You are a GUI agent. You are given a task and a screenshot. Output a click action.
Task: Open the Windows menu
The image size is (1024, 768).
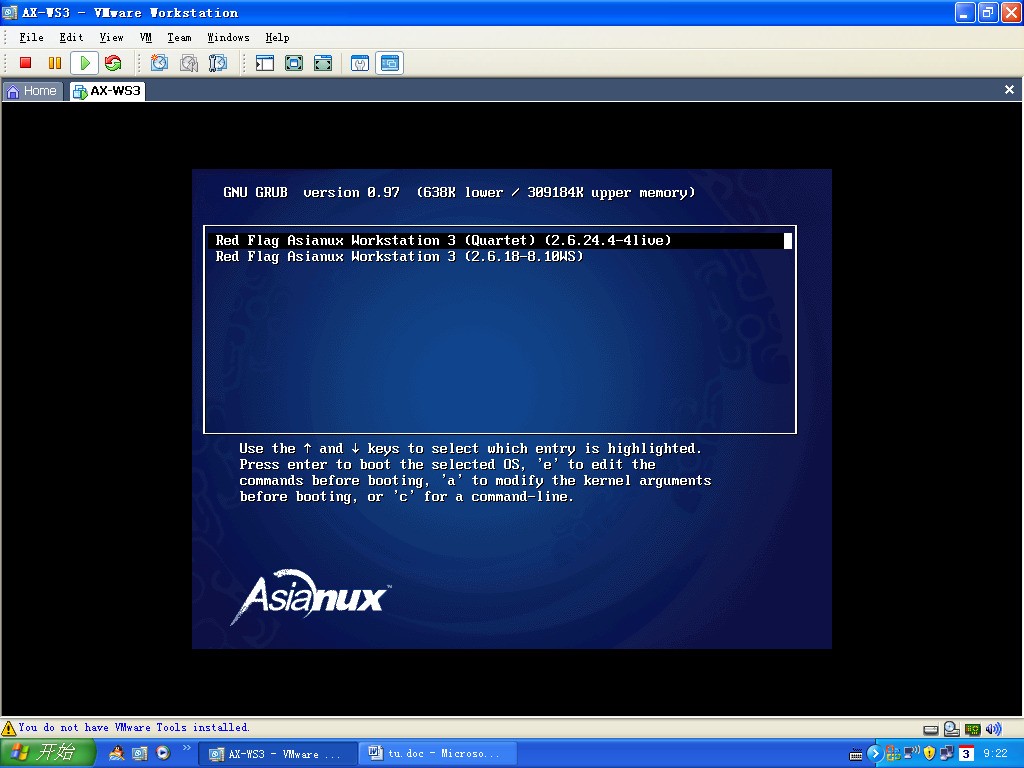228,37
